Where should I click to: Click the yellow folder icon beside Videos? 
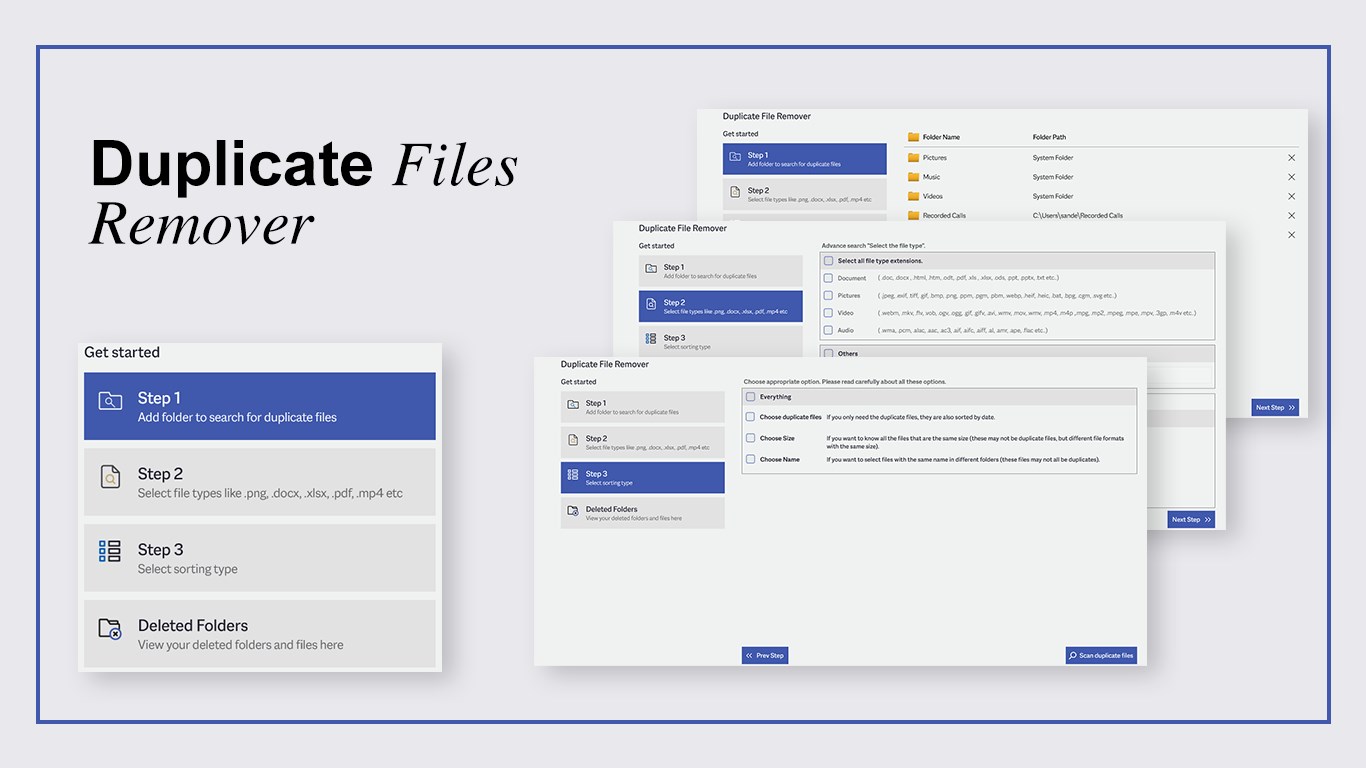[913, 196]
